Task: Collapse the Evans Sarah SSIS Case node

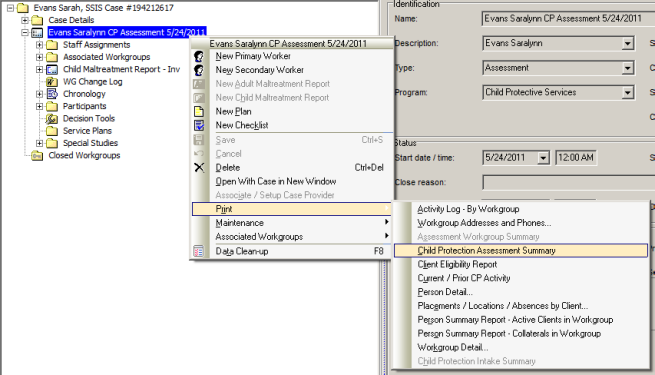Action: tap(10, 8)
